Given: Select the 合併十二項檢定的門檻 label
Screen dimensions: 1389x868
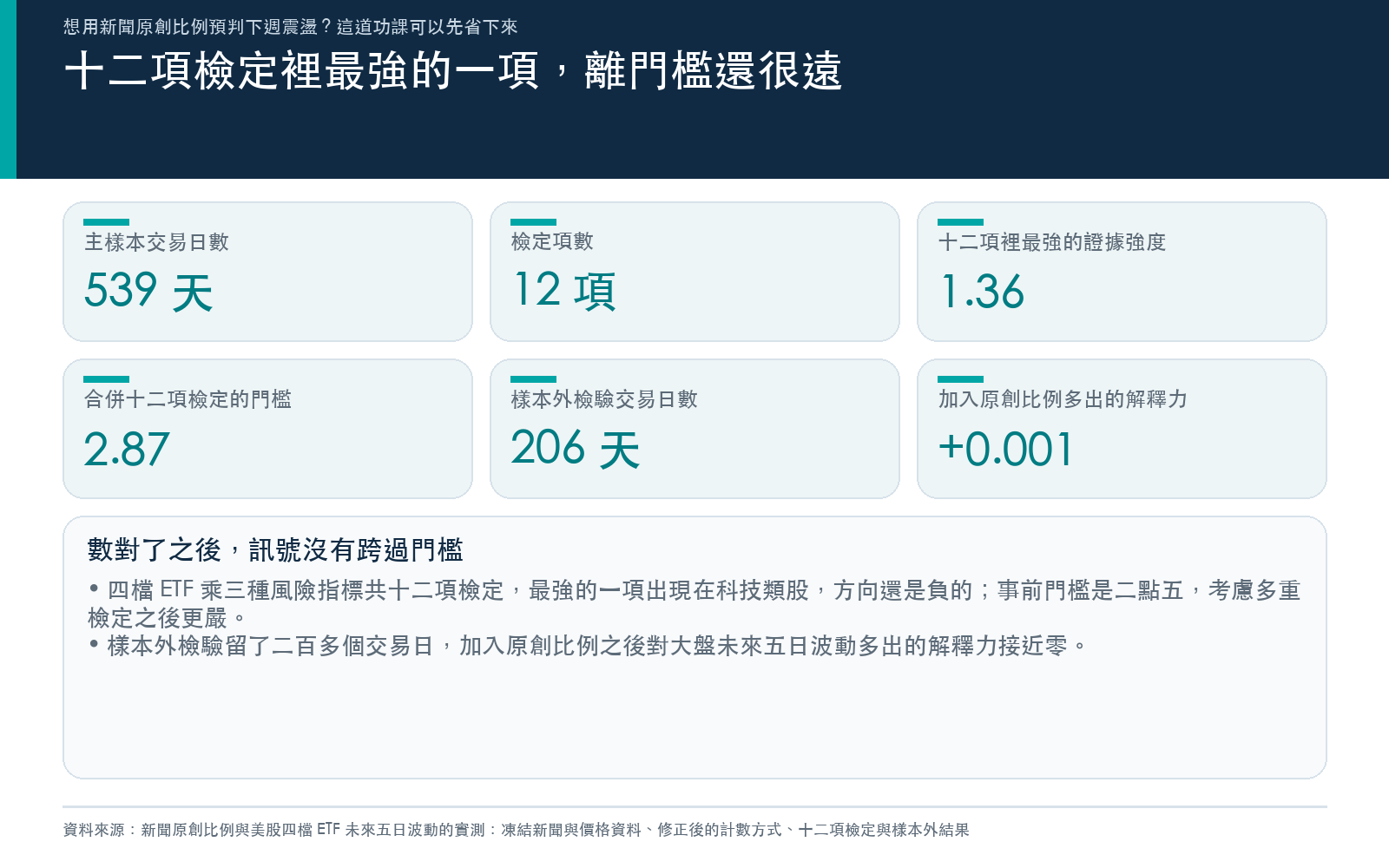Looking at the screenshot, I should tap(188, 399).
